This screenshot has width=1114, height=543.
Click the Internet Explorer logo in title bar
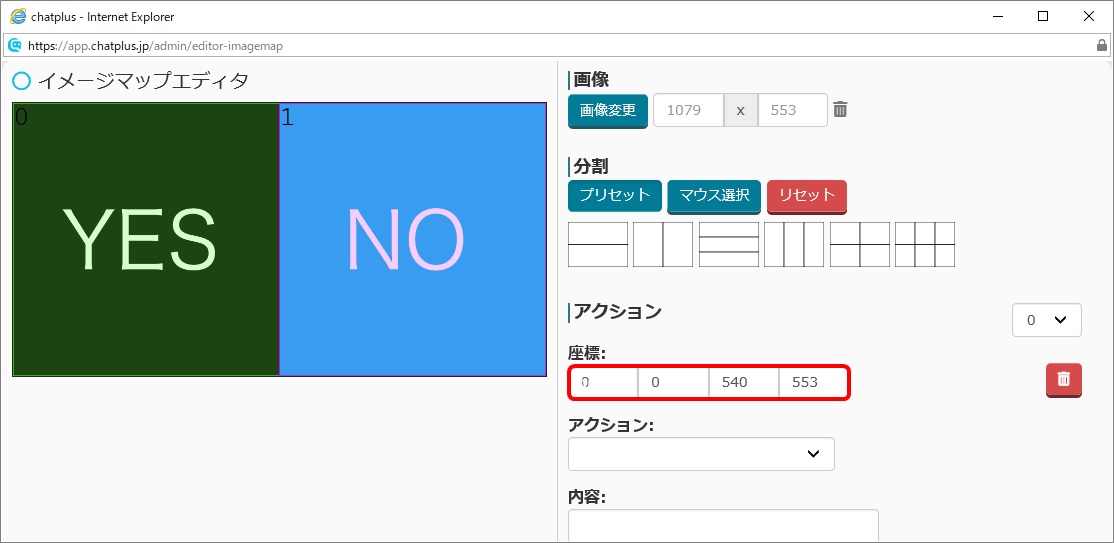[x=17, y=16]
